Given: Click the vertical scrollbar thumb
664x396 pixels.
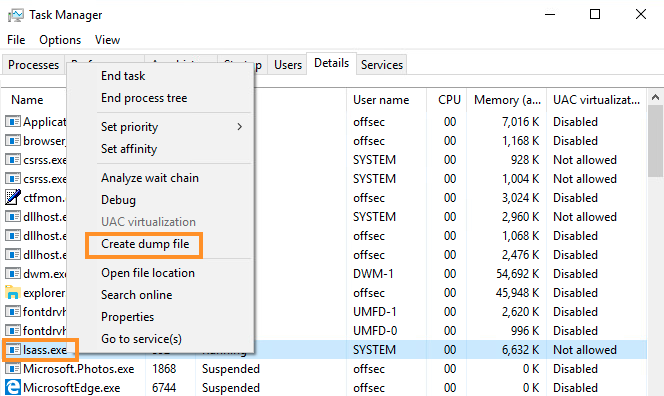Looking at the screenshot, I should click(656, 141).
